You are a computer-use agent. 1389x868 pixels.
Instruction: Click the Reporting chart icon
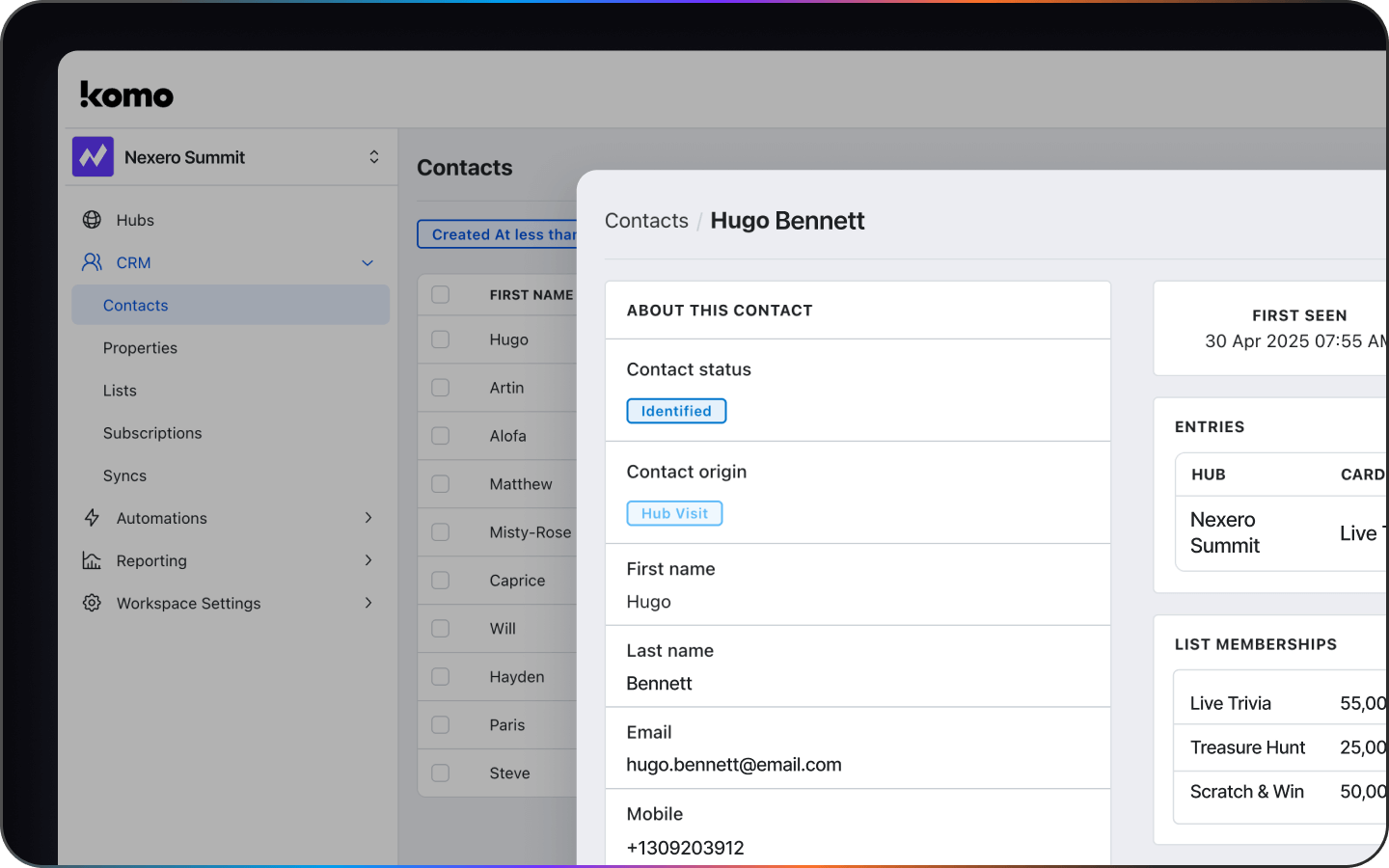click(x=92, y=560)
